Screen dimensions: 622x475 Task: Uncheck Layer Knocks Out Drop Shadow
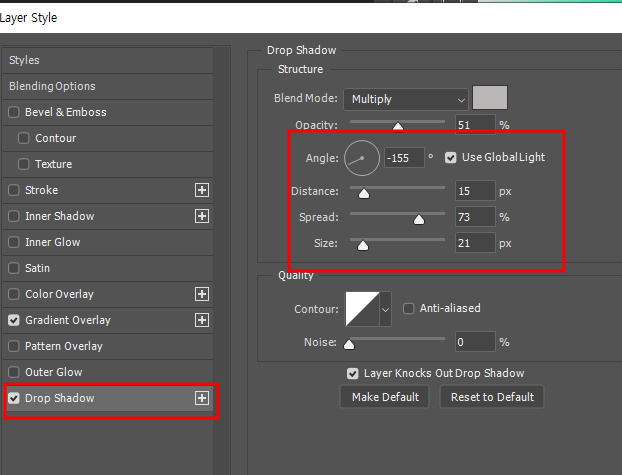coord(353,373)
